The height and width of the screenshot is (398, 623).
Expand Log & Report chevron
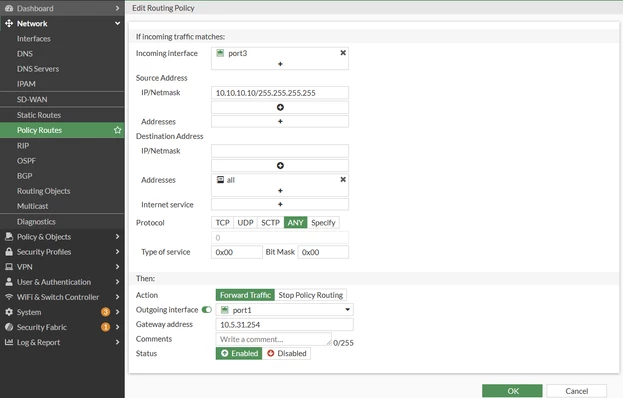(117, 342)
